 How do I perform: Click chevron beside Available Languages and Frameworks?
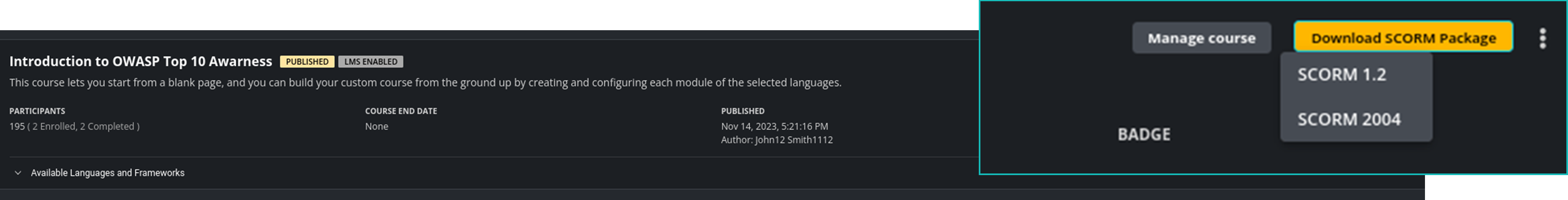(18, 173)
